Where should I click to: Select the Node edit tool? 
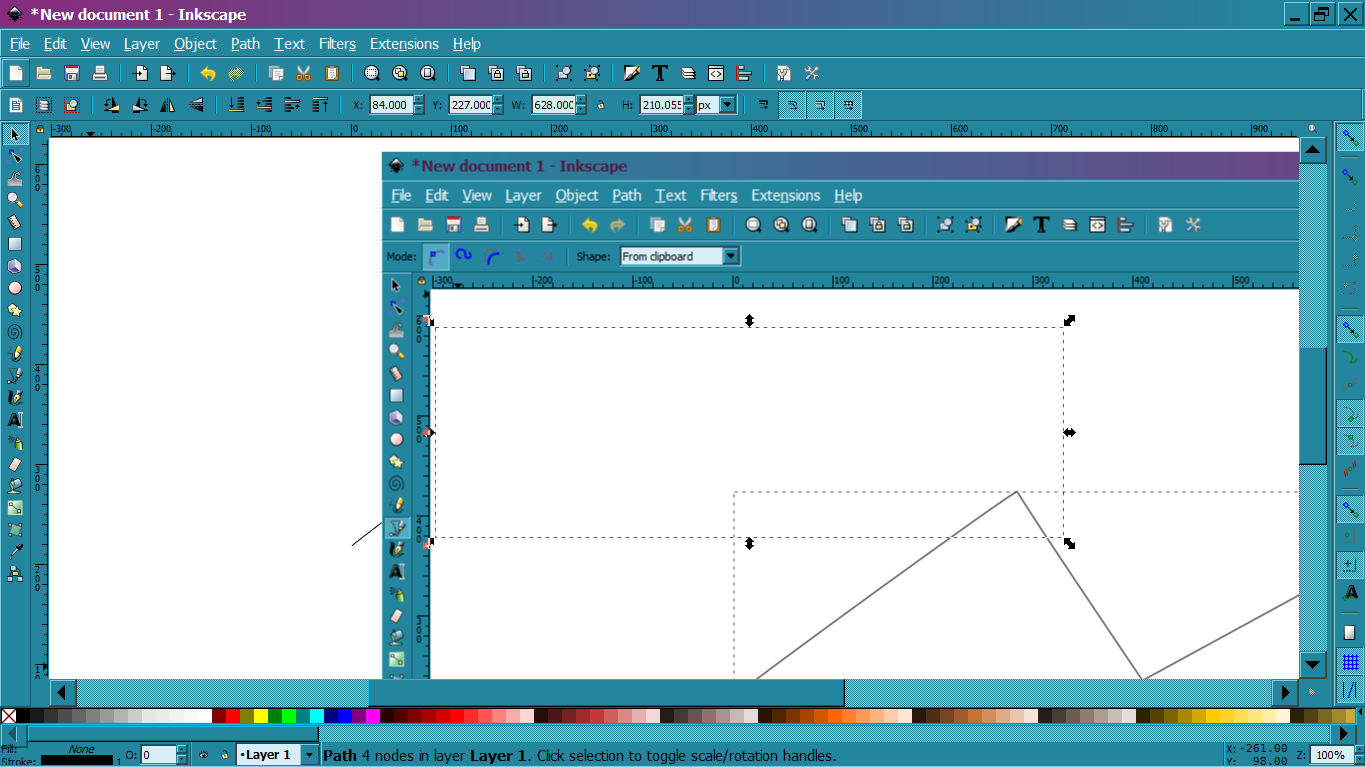click(15, 156)
